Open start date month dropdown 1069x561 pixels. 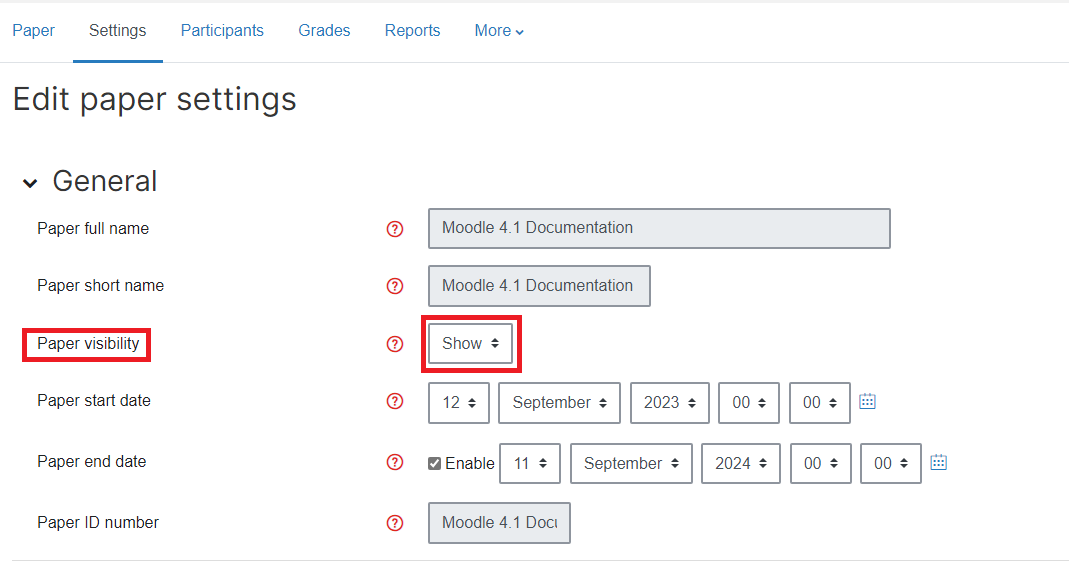click(x=559, y=403)
